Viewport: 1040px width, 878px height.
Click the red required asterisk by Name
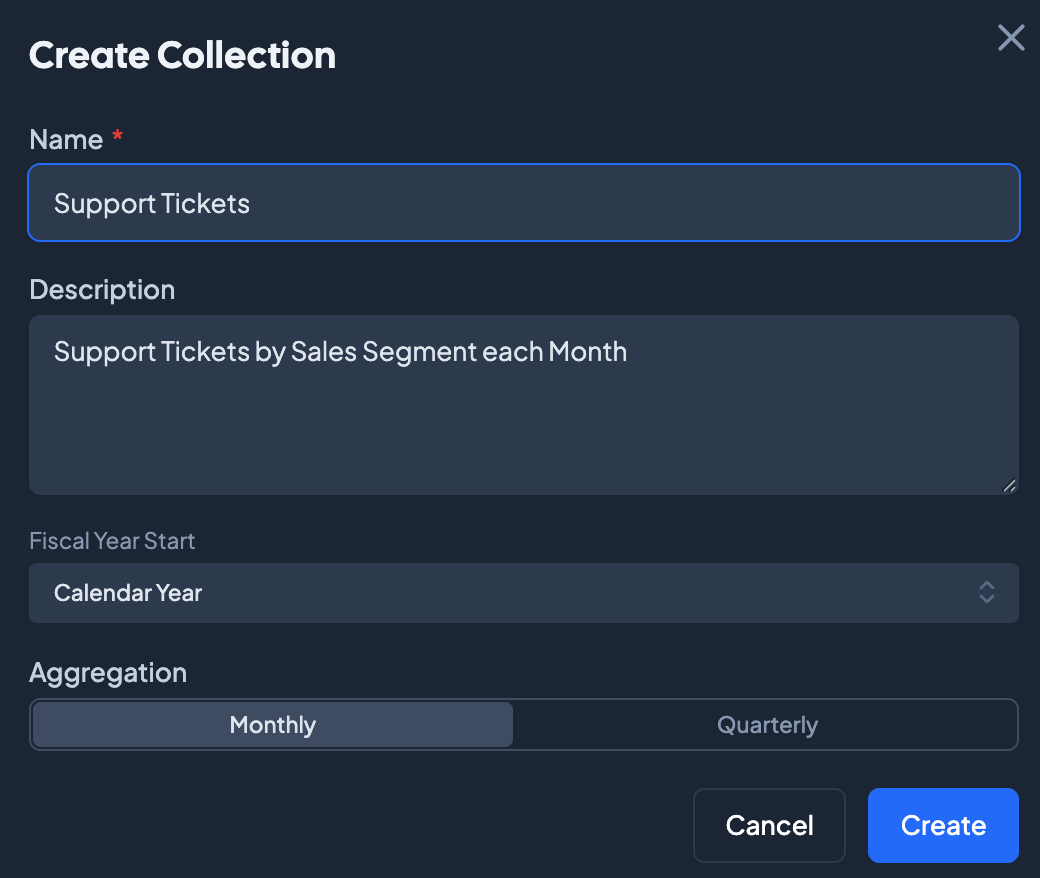(x=117, y=139)
